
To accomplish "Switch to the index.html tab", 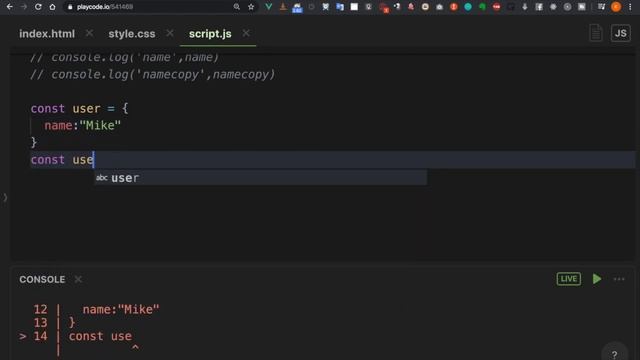I will coord(47,34).
